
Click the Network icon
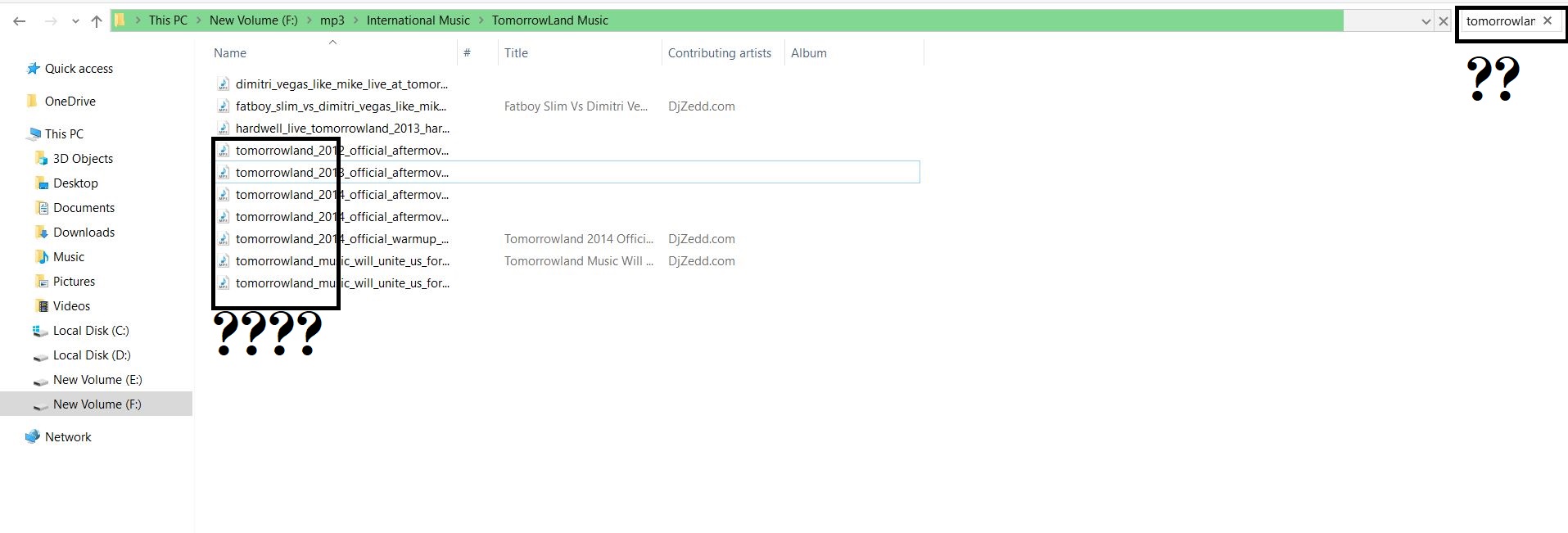point(33,437)
